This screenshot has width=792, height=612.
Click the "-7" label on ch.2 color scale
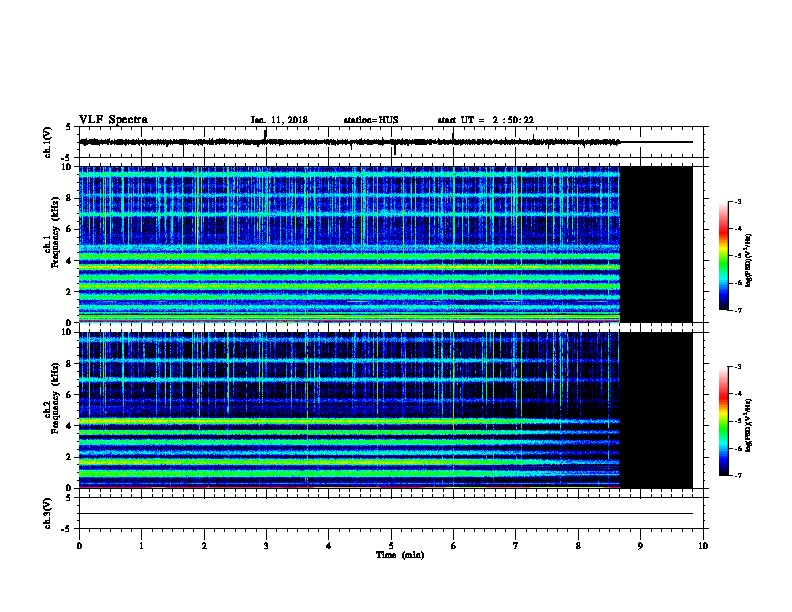pyautogui.click(x=737, y=475)
